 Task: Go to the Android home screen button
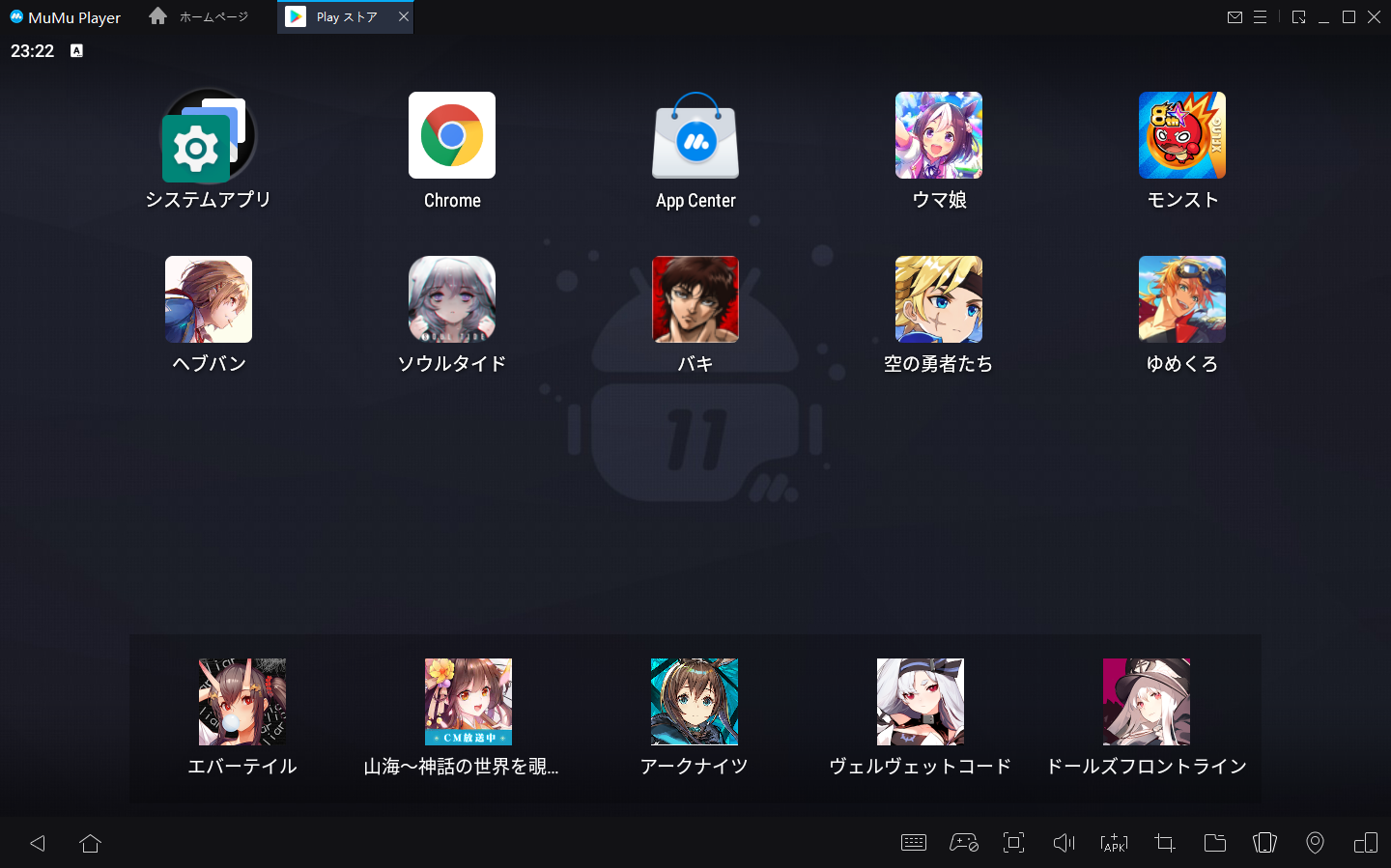(91, 843)
